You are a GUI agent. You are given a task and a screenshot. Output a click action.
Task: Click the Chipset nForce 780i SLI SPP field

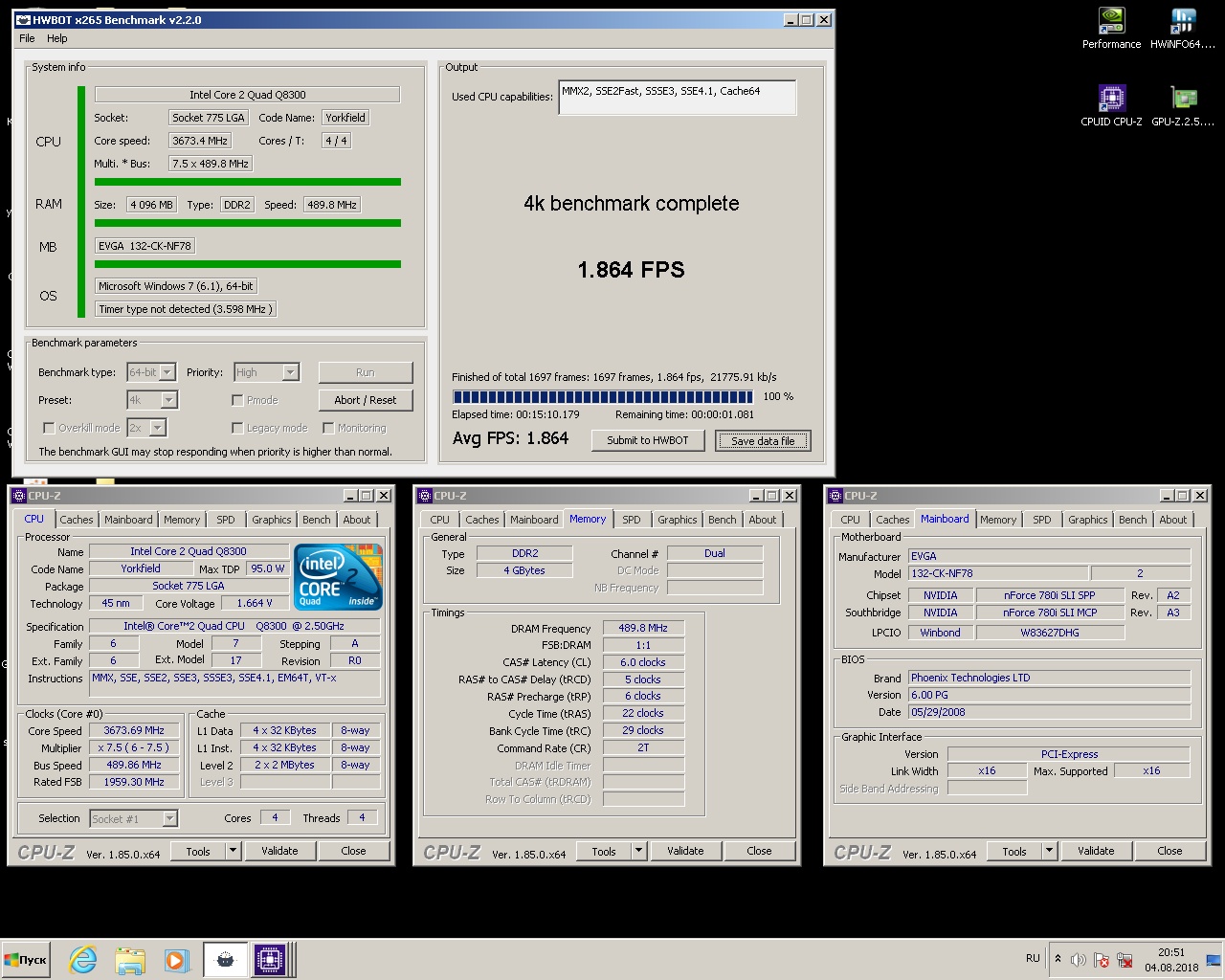pos(1050,595)
